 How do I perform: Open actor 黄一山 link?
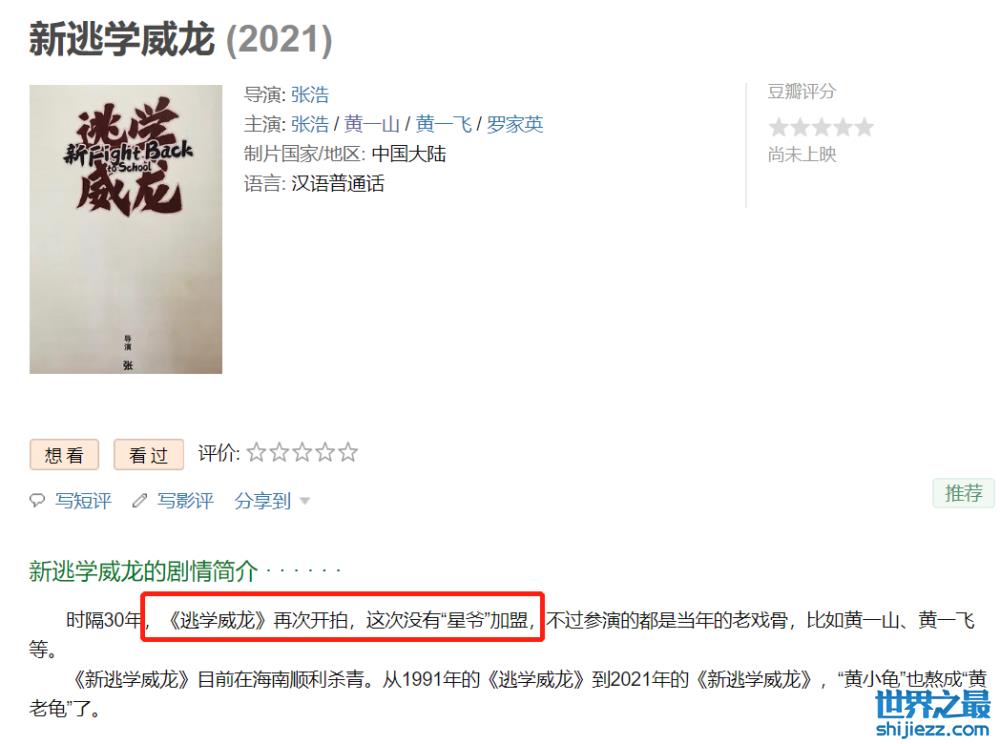point(372,124)
